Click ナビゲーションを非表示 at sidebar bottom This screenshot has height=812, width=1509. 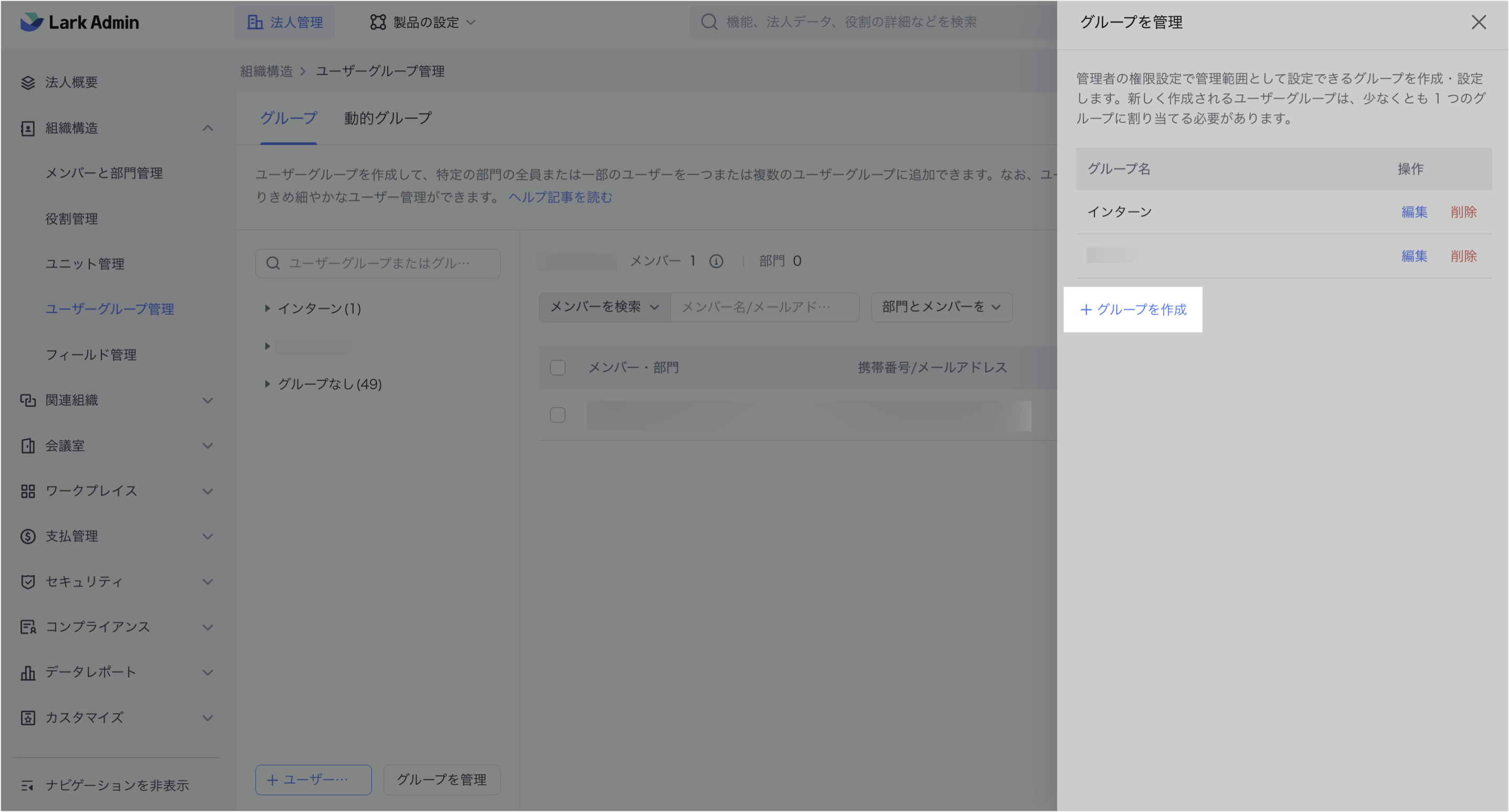117,786
